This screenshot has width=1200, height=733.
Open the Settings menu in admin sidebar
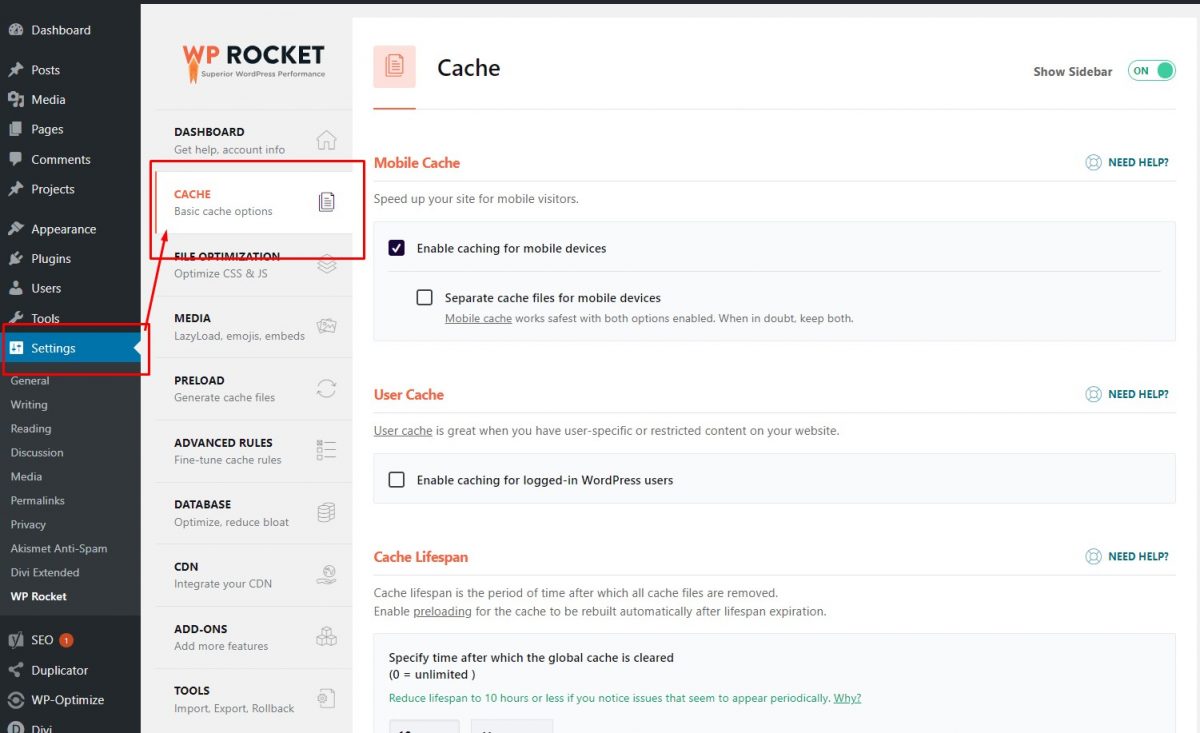70,348
